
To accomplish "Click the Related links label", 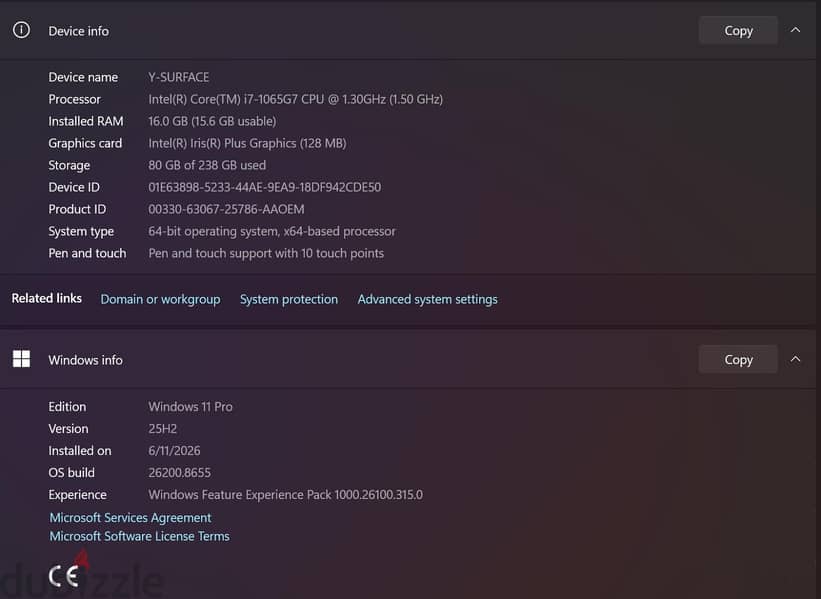I will click(47, 298).
